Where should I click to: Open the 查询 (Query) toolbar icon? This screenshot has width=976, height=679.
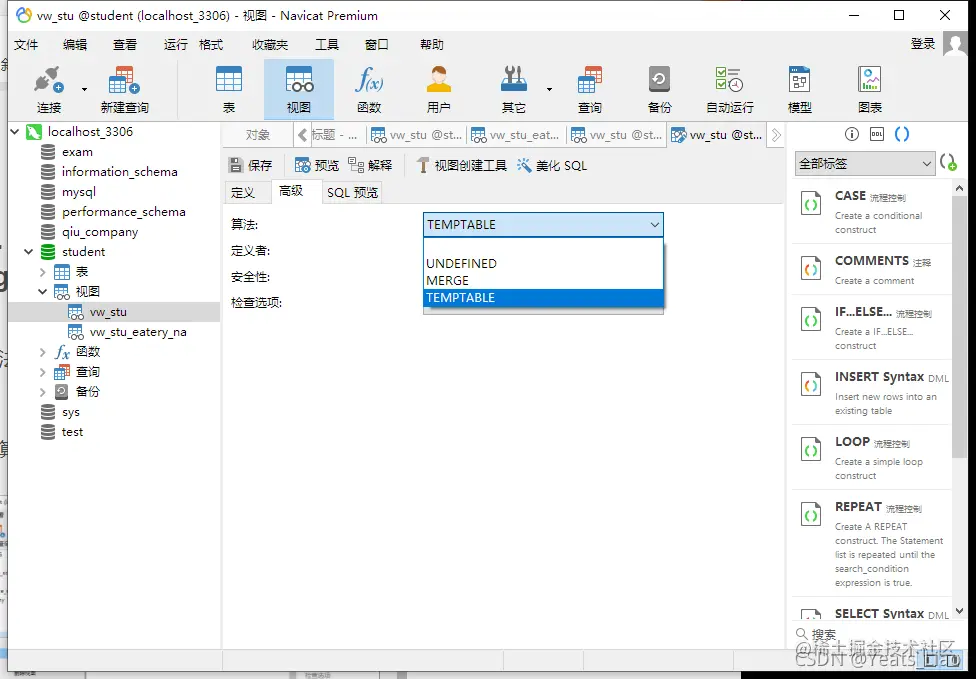pos(589,90)
